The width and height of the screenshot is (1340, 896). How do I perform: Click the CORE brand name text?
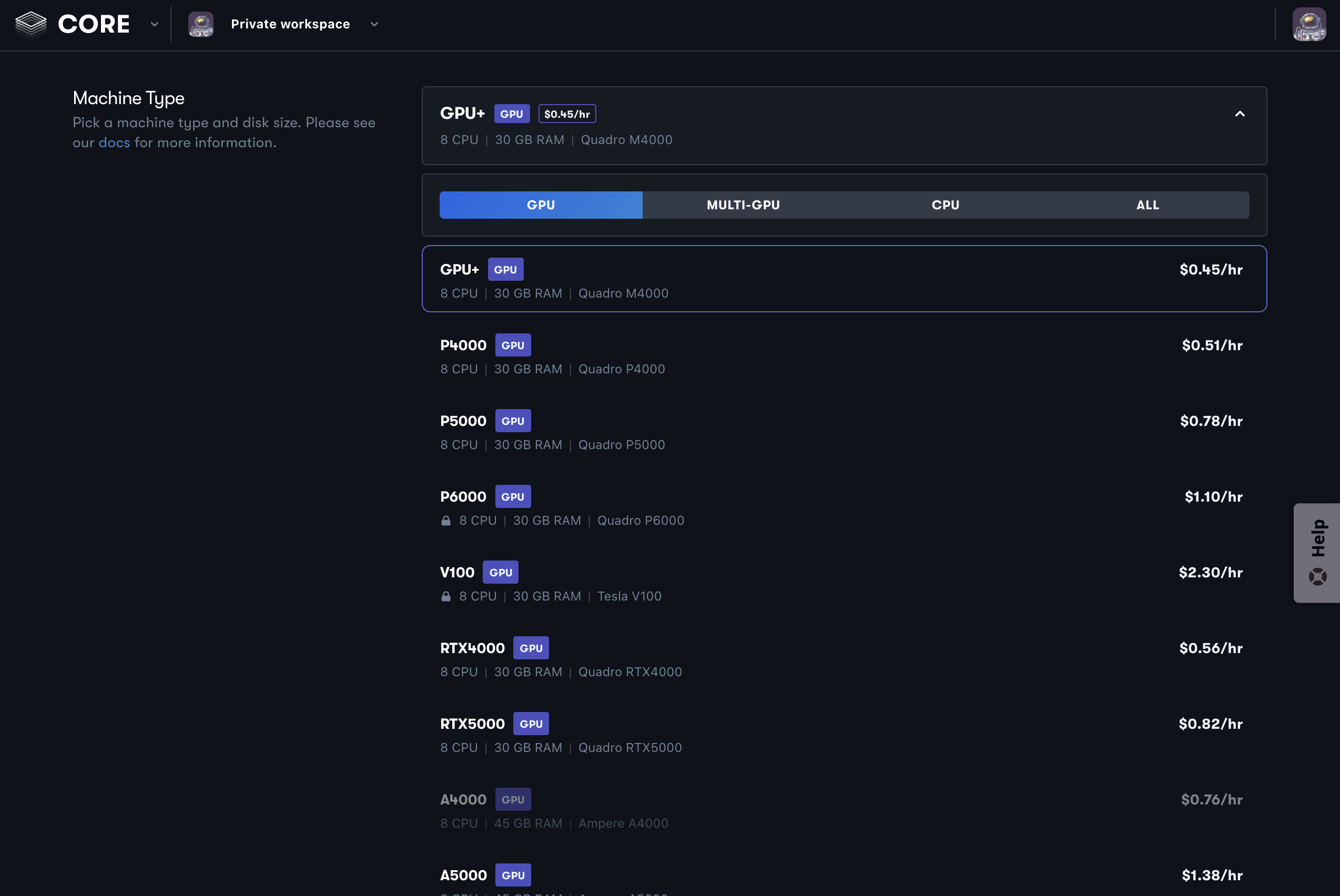[x=94, y=24]
